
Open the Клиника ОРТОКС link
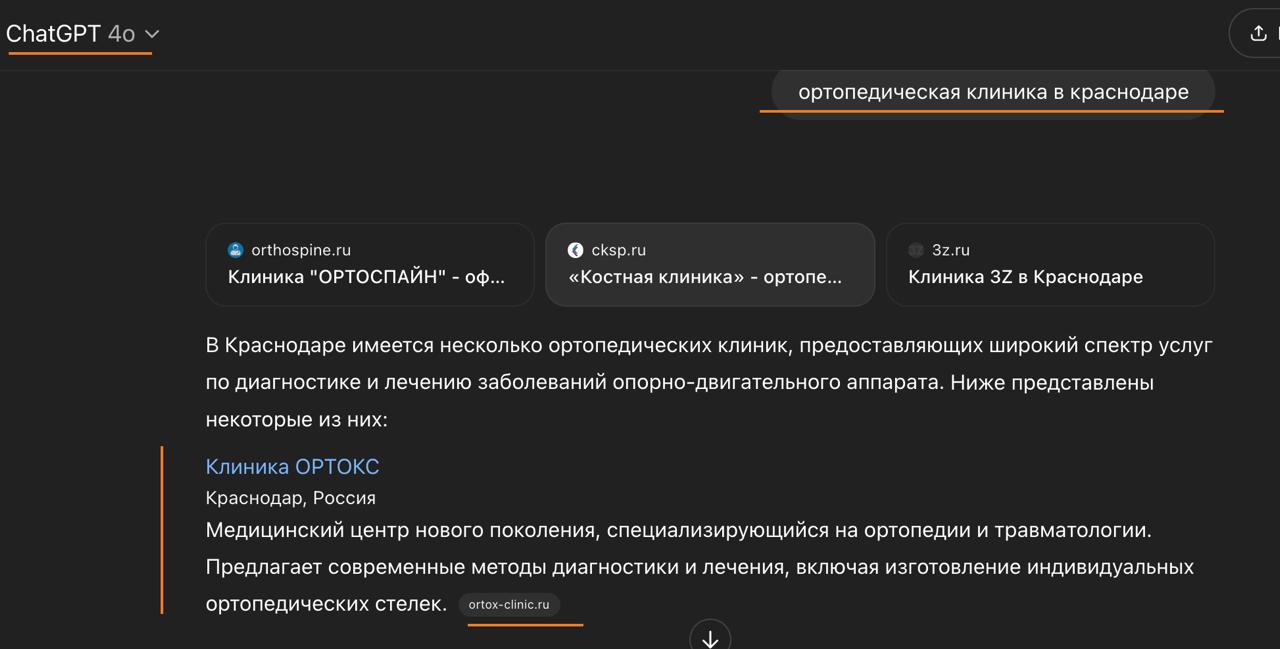(292, 466)
